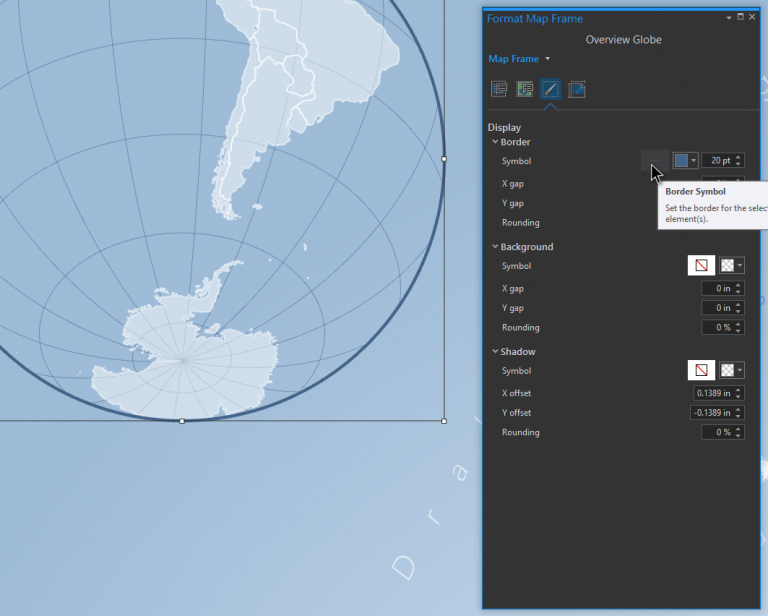Screen dimensions: 768x616
Task: Open the Options tab icon
Action: click(x=499, y=89)
